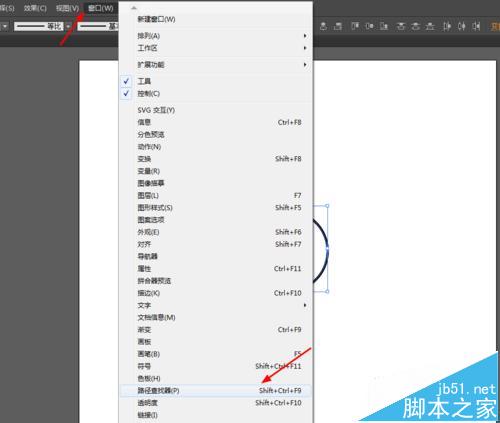500x423 pixels.
Task: Uncheck the 控制(C) panel checkmark
Action: [126, 93]
